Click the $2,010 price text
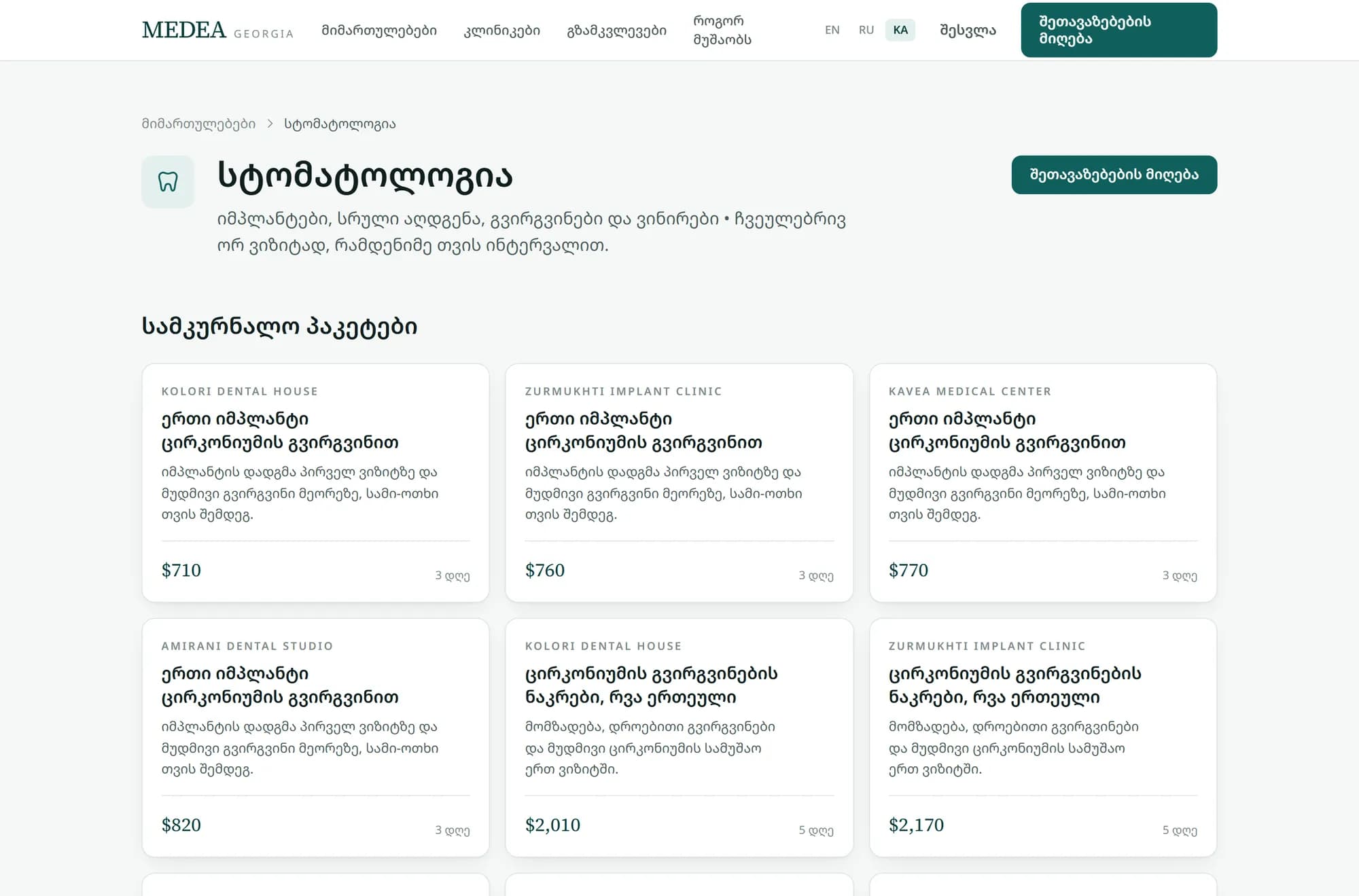The width and height of the screenshot is (1359, 896). pos(552,825)
